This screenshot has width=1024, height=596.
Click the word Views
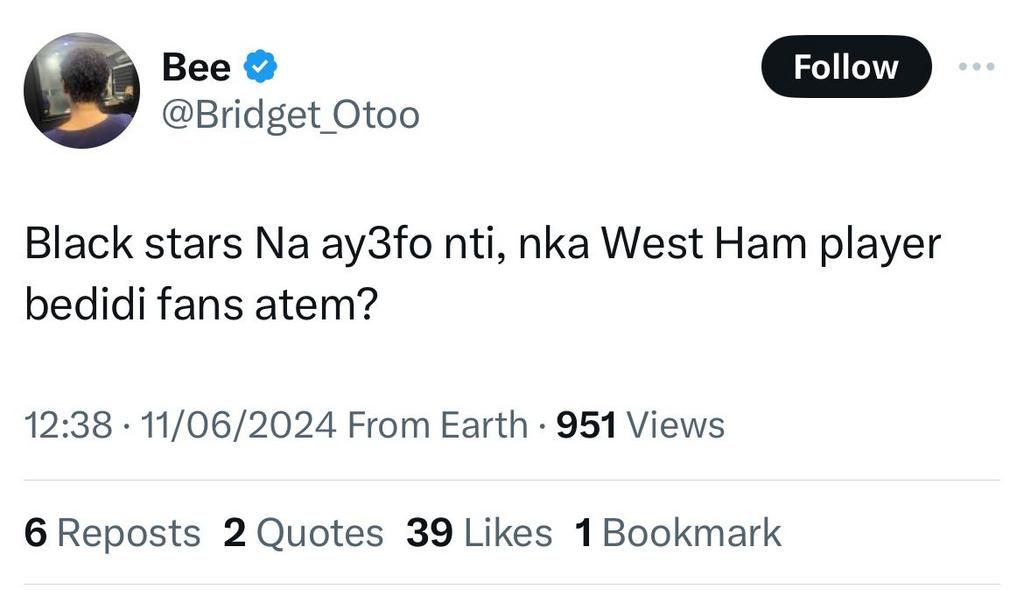click(675, 425)
